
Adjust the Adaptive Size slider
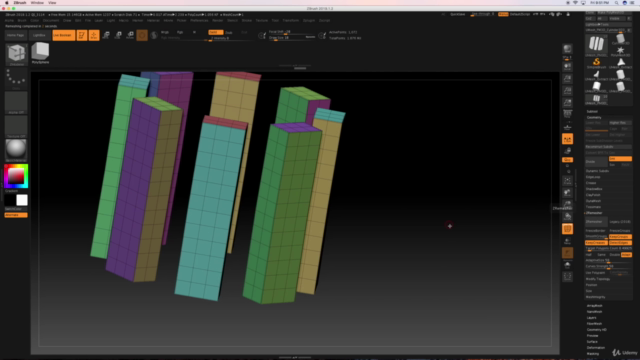(x=608, y=260)
